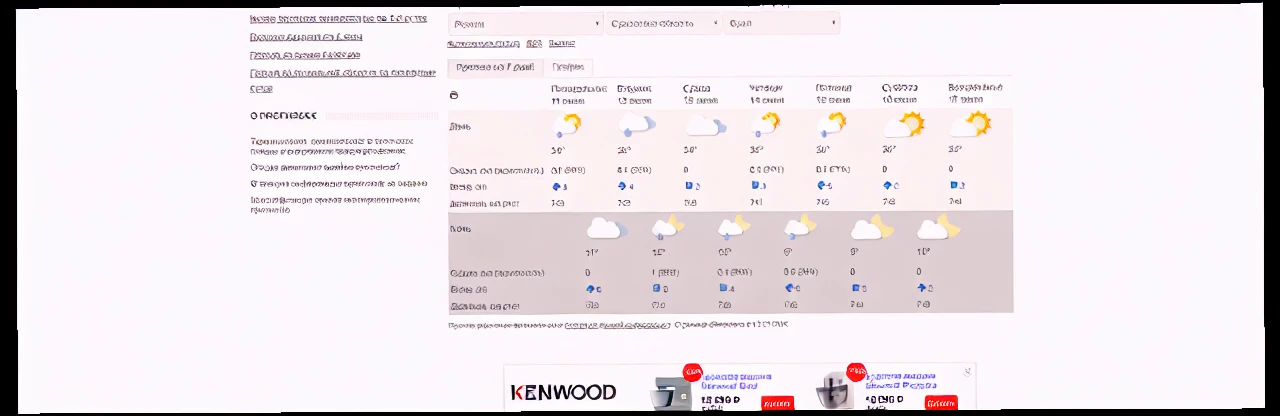Click the printer icon in the table header

[x=454, y=96]
